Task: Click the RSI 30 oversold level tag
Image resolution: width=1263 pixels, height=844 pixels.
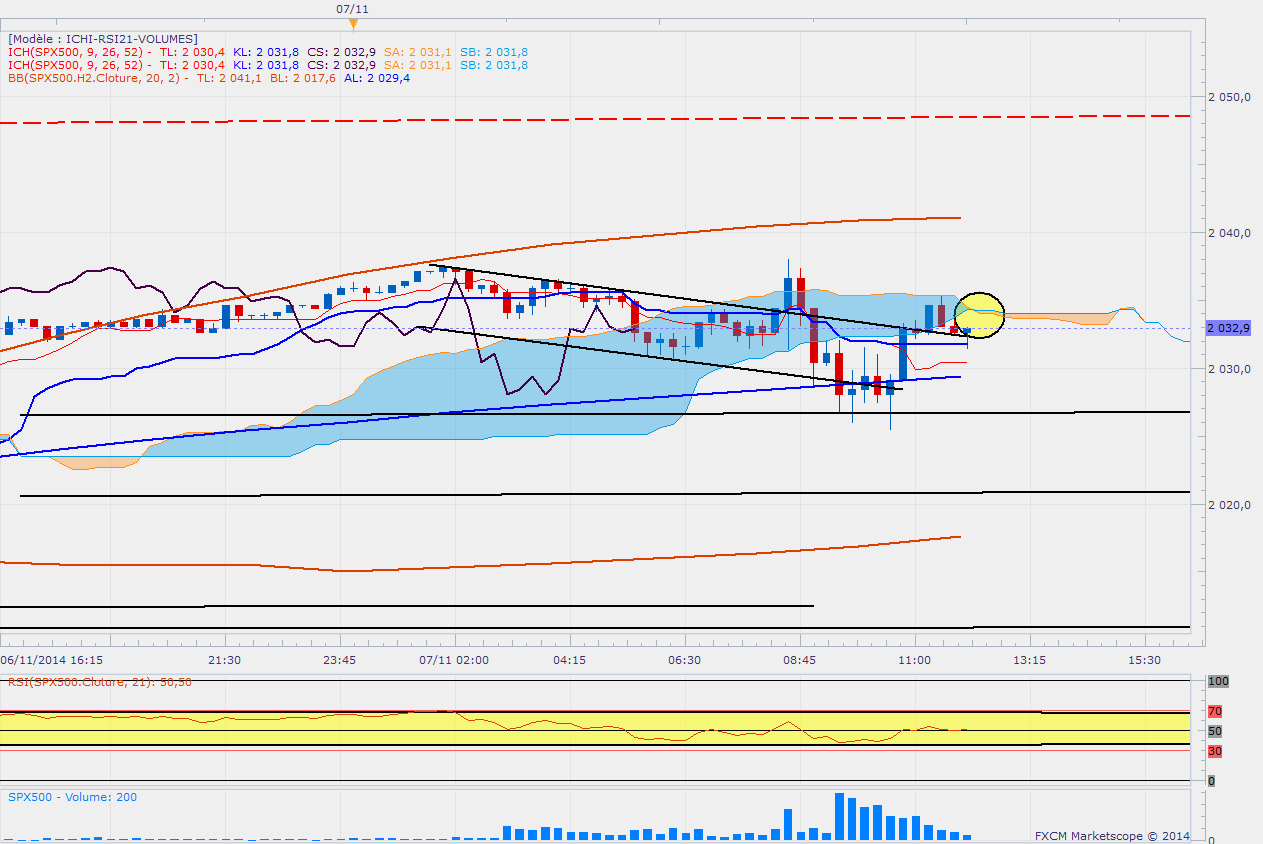Action: [x=1214, y=751]
